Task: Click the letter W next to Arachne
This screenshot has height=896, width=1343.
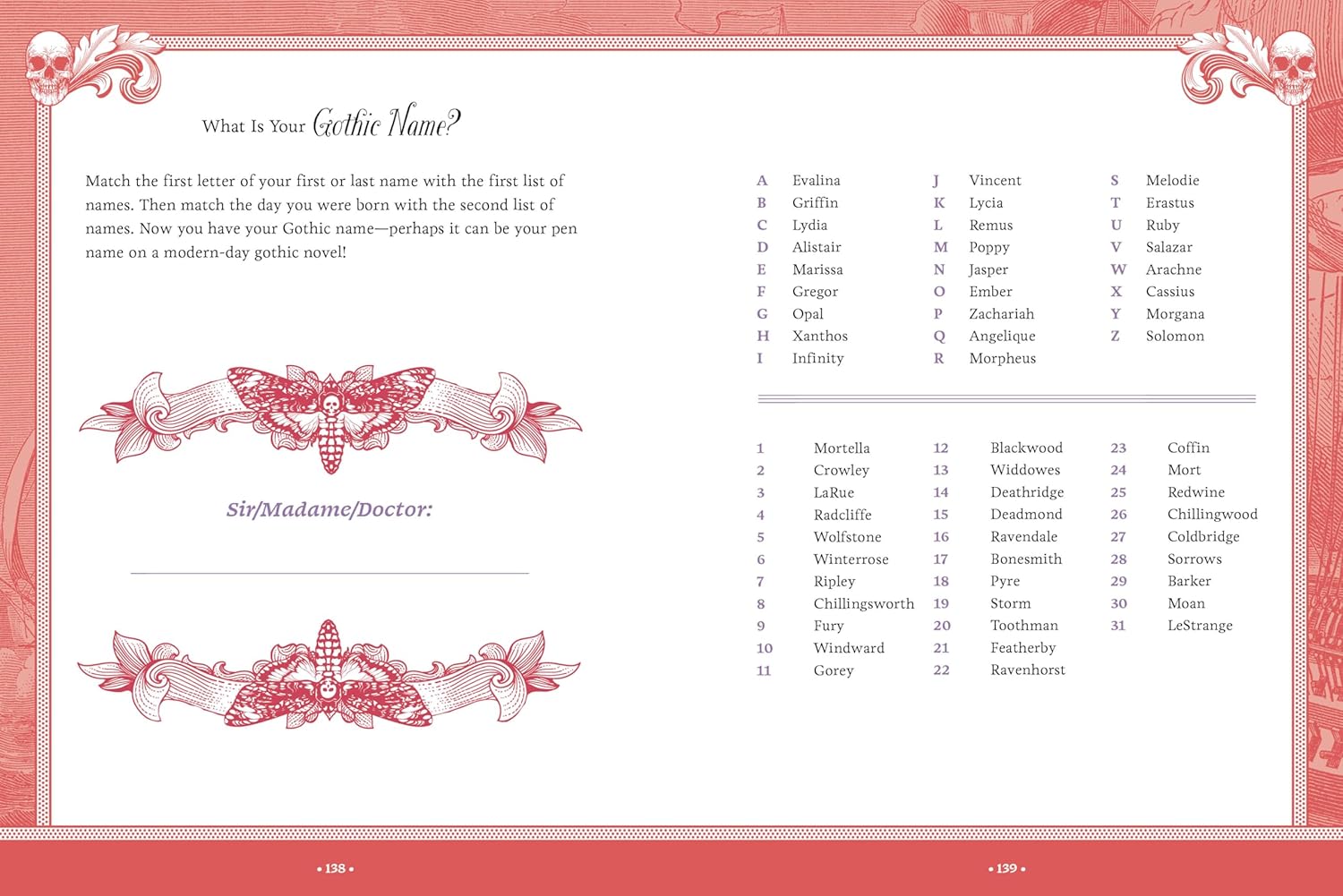Action: pos(1118,269)
